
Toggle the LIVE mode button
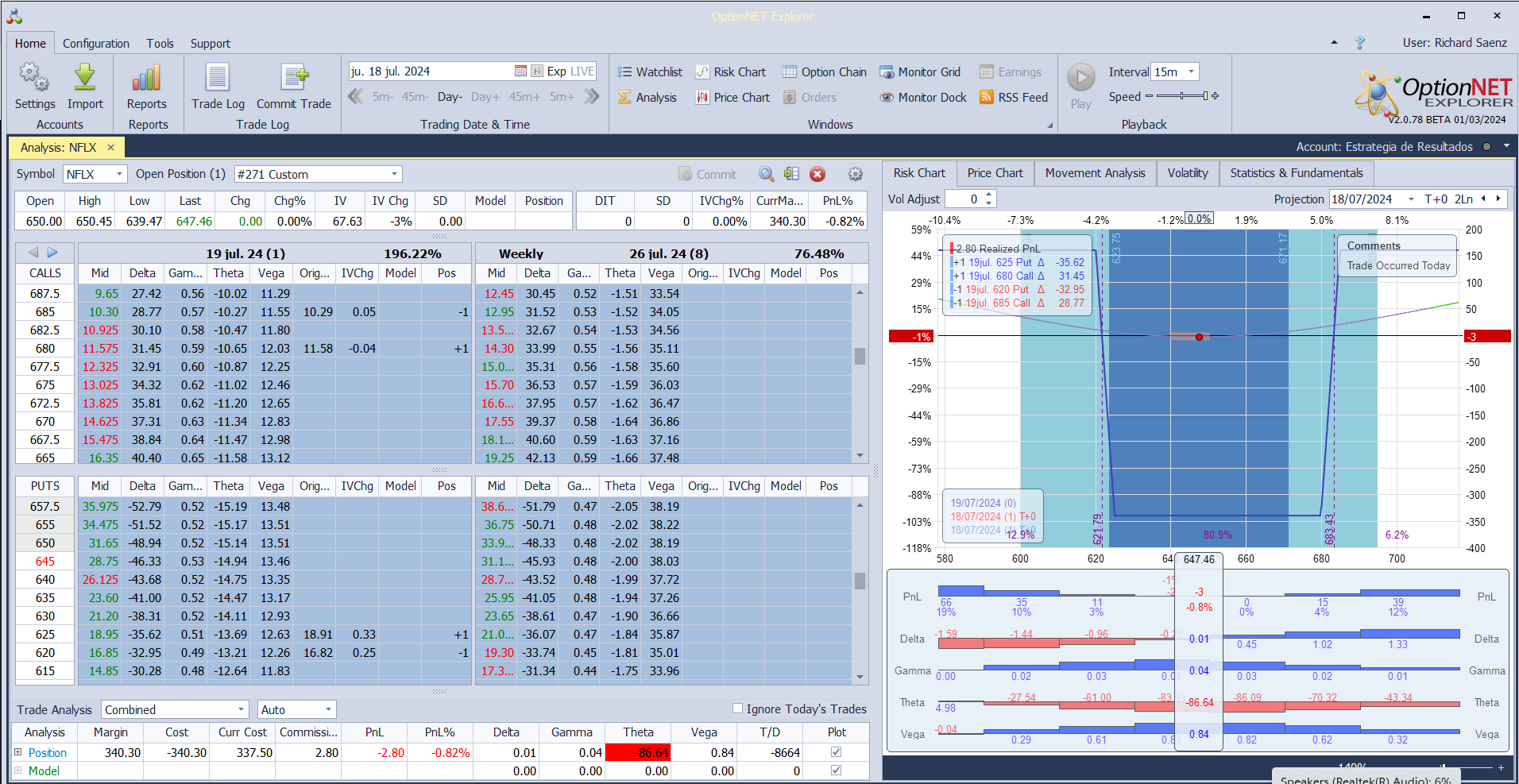pyautogui.click(x=582, y=71)
